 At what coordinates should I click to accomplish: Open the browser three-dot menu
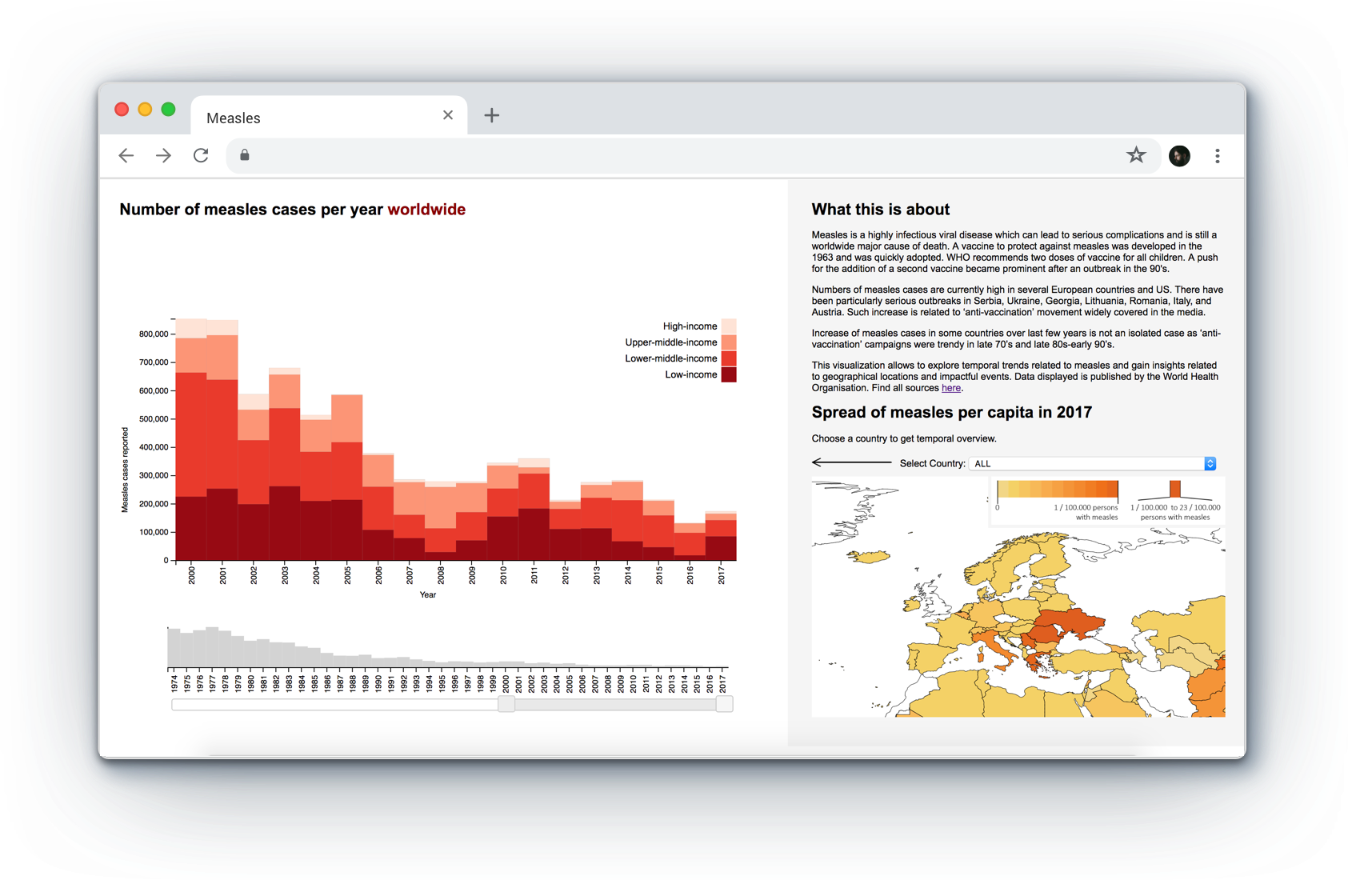tap(1218, 156)
